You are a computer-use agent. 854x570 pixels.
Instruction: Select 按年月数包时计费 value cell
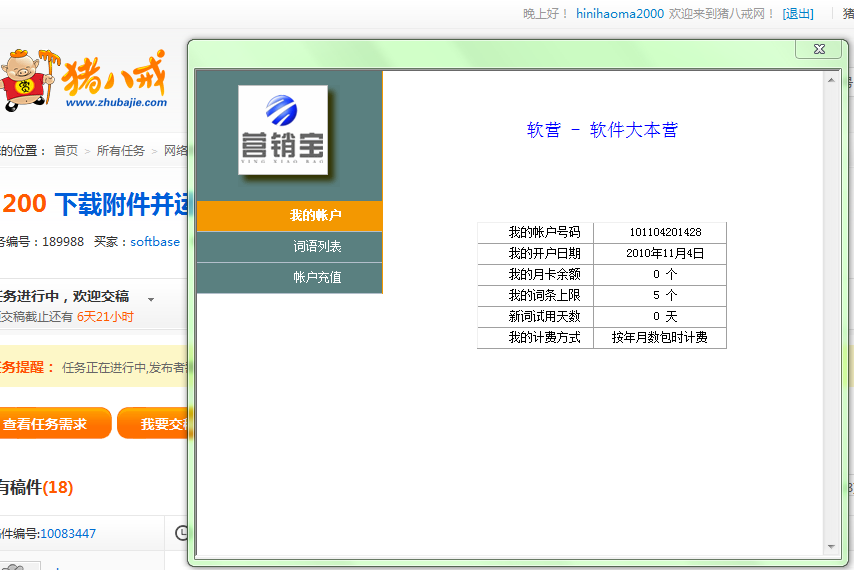coord(660,338)
